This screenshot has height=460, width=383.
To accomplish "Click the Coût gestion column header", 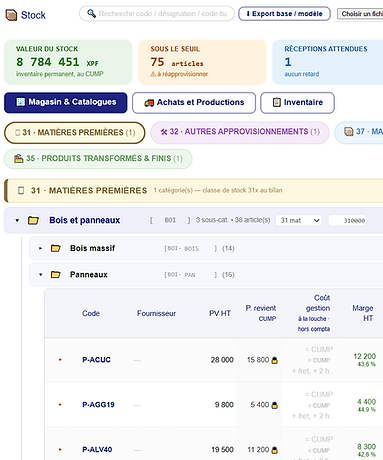I will tap(314, 313).
